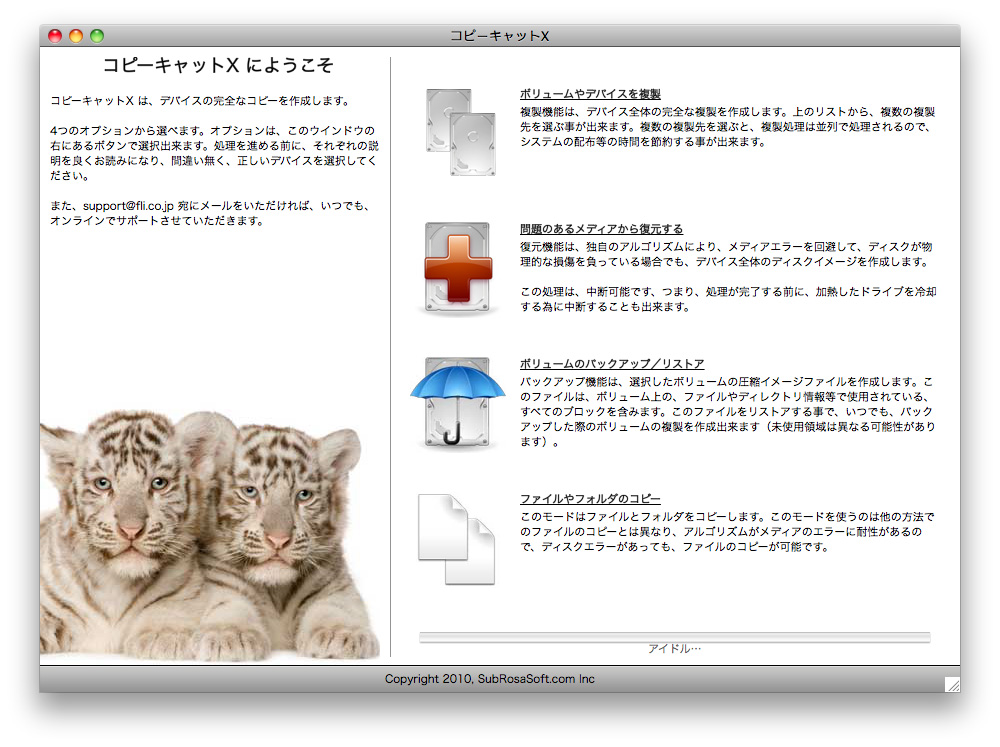Screen dimensions: 1000x747
Task: Click the 4つのオプションから選べます paragraph
Action: click(214, 153)
